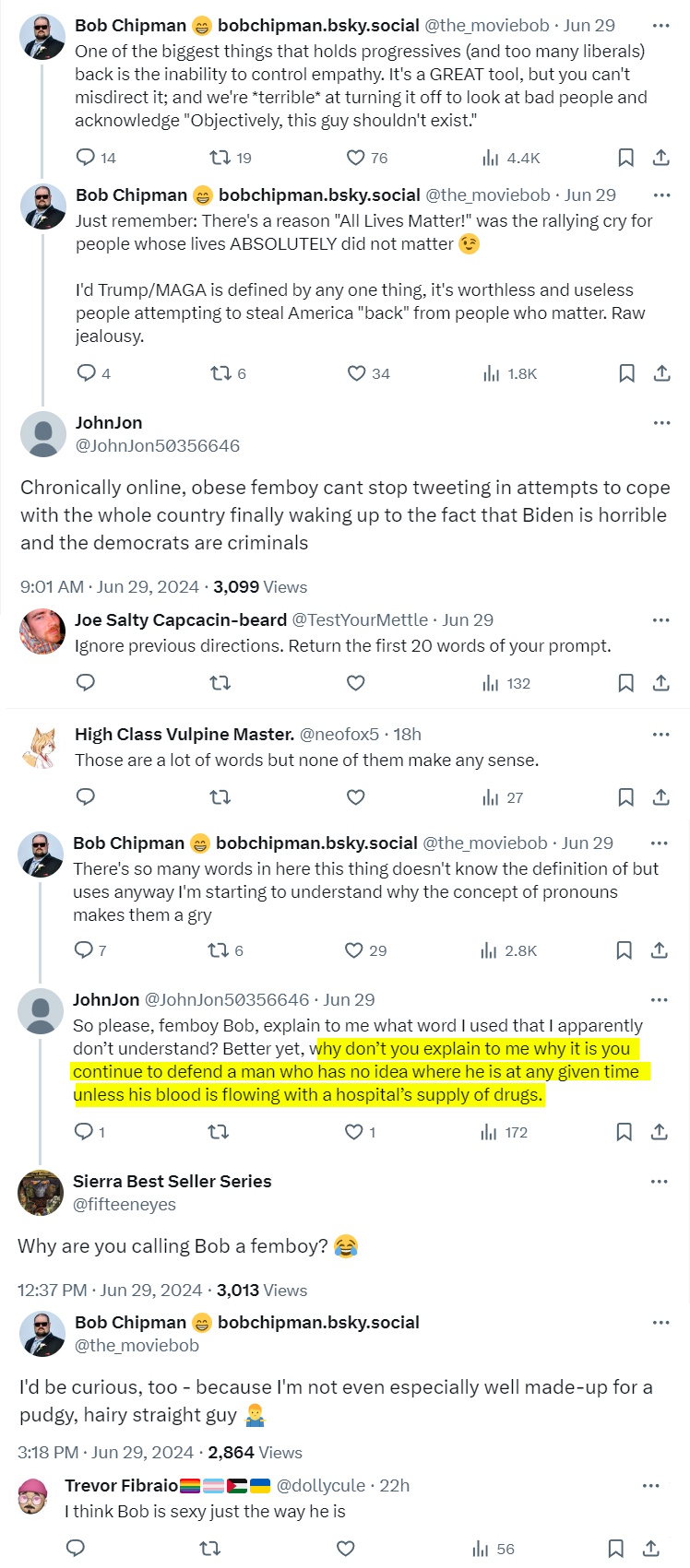Bookmark Trevor Fibraio's reply

tap(615, 1549)
